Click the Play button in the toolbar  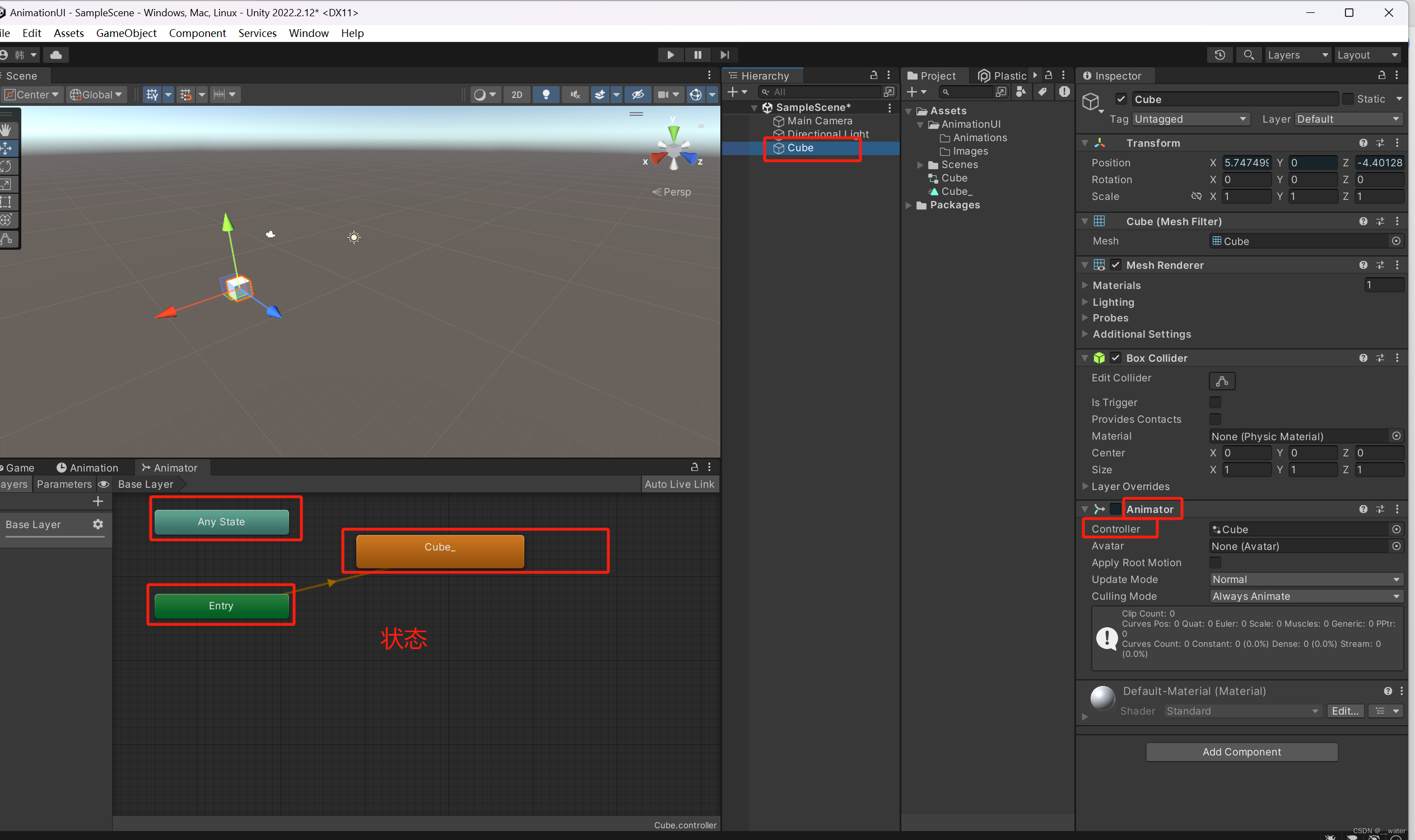(x=671, y=55)
